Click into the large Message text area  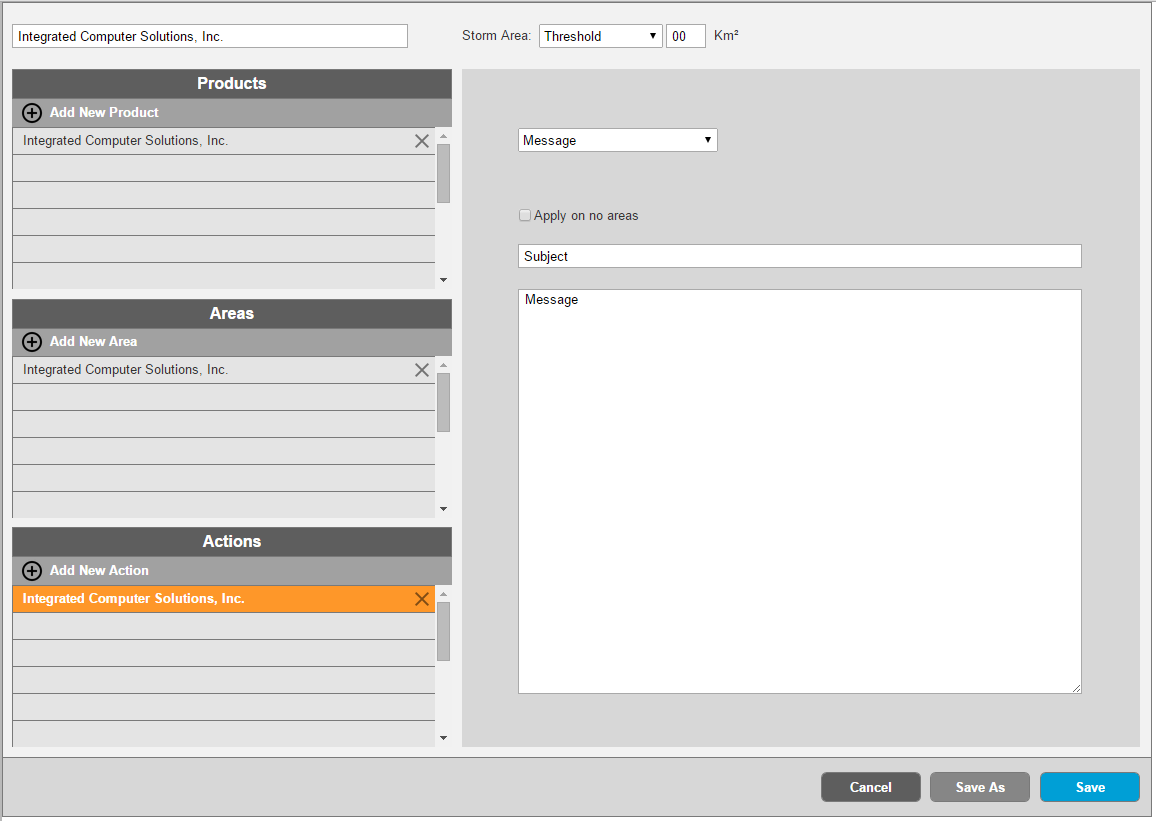coord(800,491)
